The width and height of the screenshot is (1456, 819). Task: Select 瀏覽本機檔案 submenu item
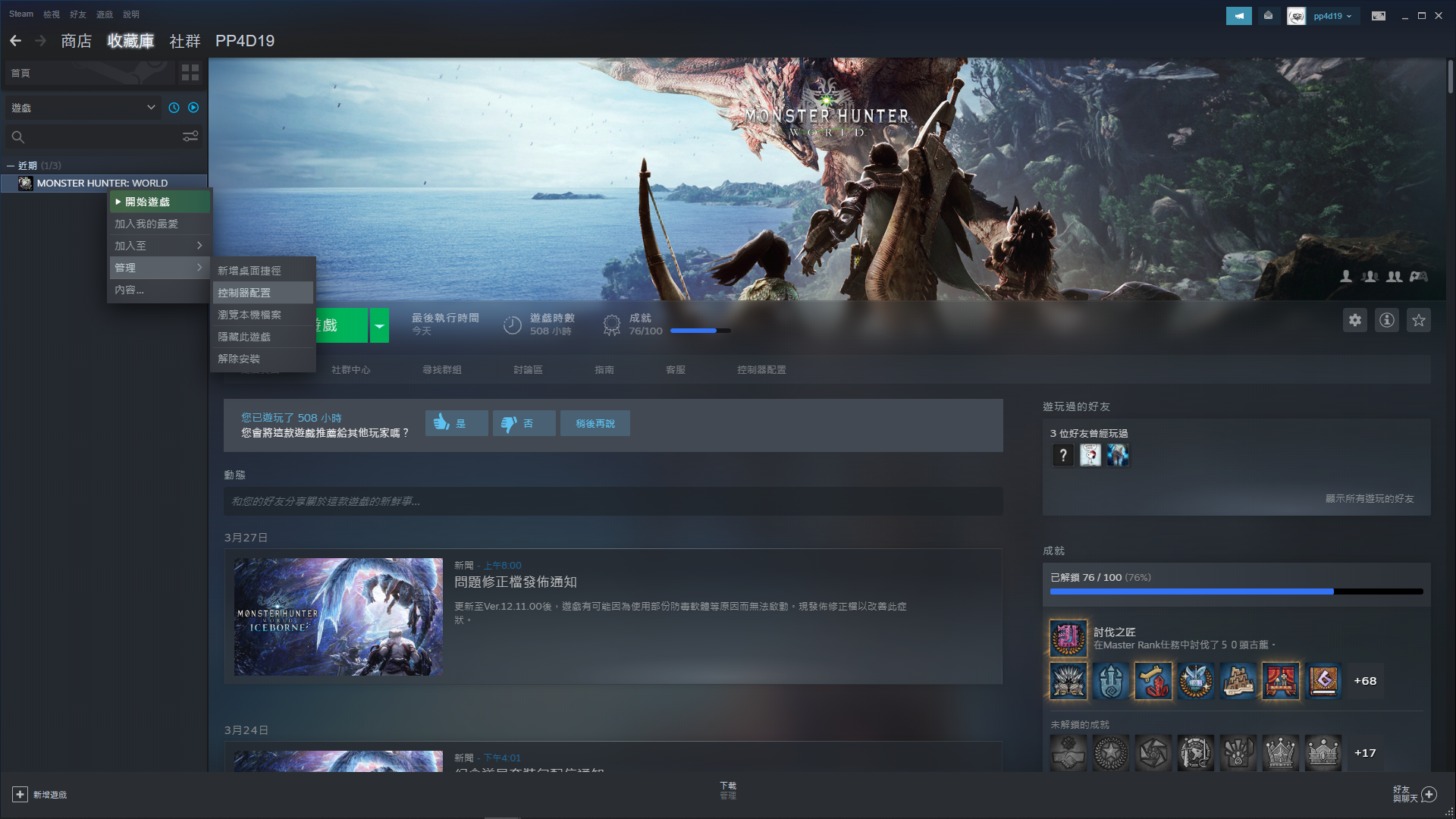263,315
